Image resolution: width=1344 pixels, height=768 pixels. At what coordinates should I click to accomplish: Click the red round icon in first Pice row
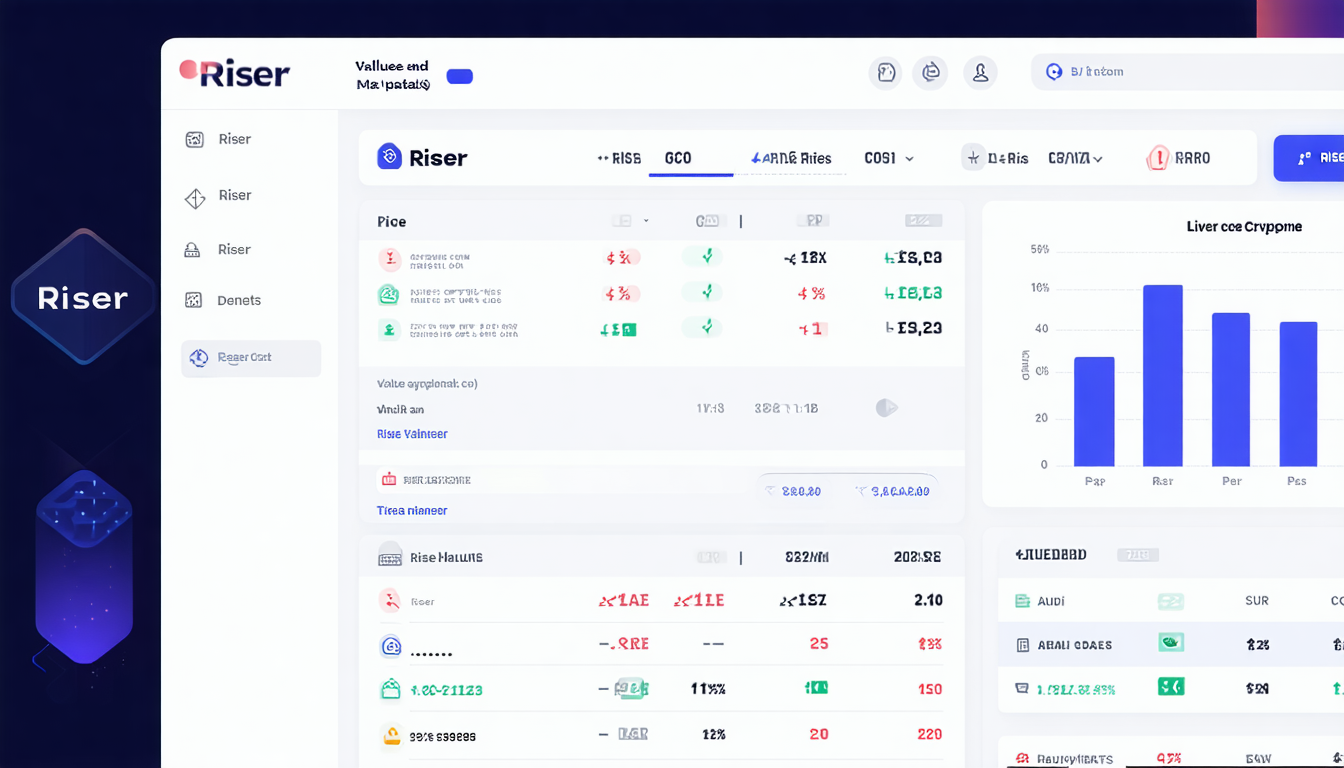tap(389, 259)
